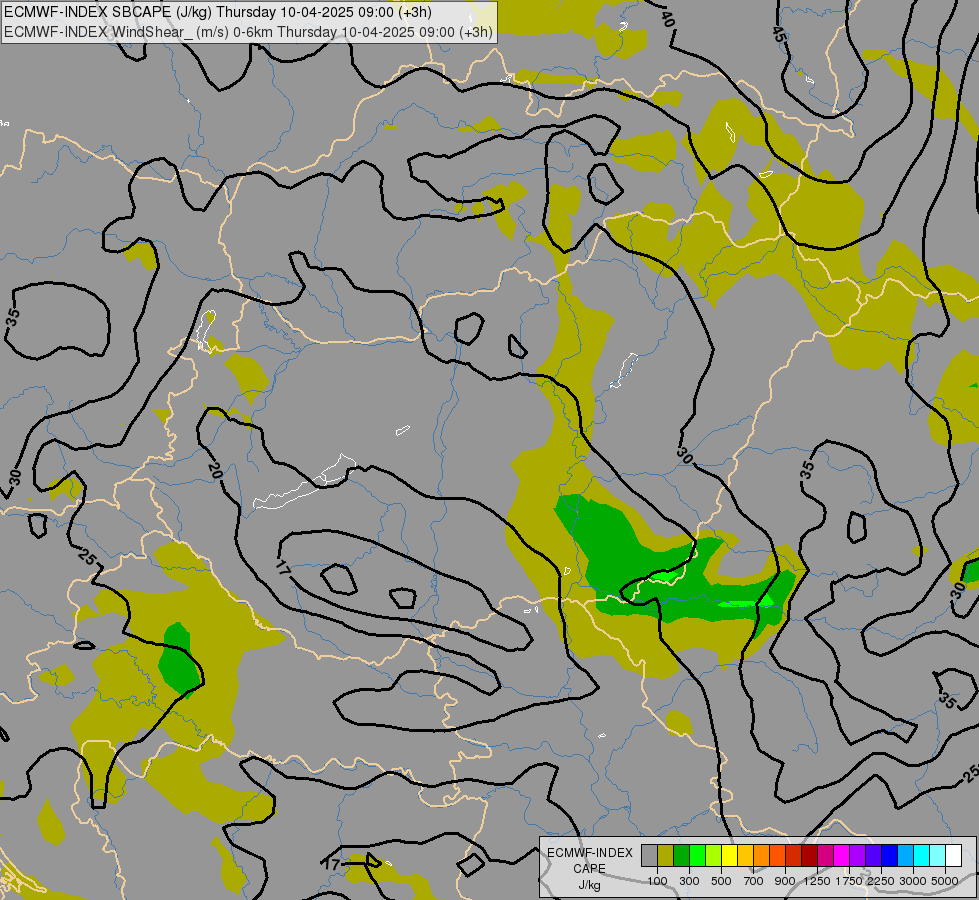979x900 pixels.
Task: Click the 1250 legend value
Action: tap(817, 881)
